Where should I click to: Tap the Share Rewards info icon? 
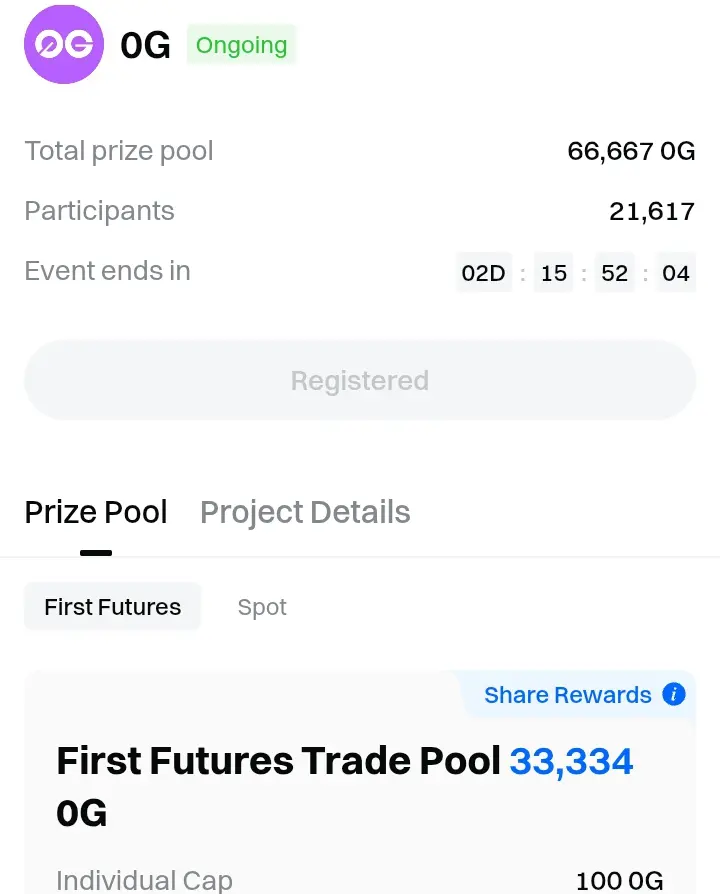click(674, 694)
